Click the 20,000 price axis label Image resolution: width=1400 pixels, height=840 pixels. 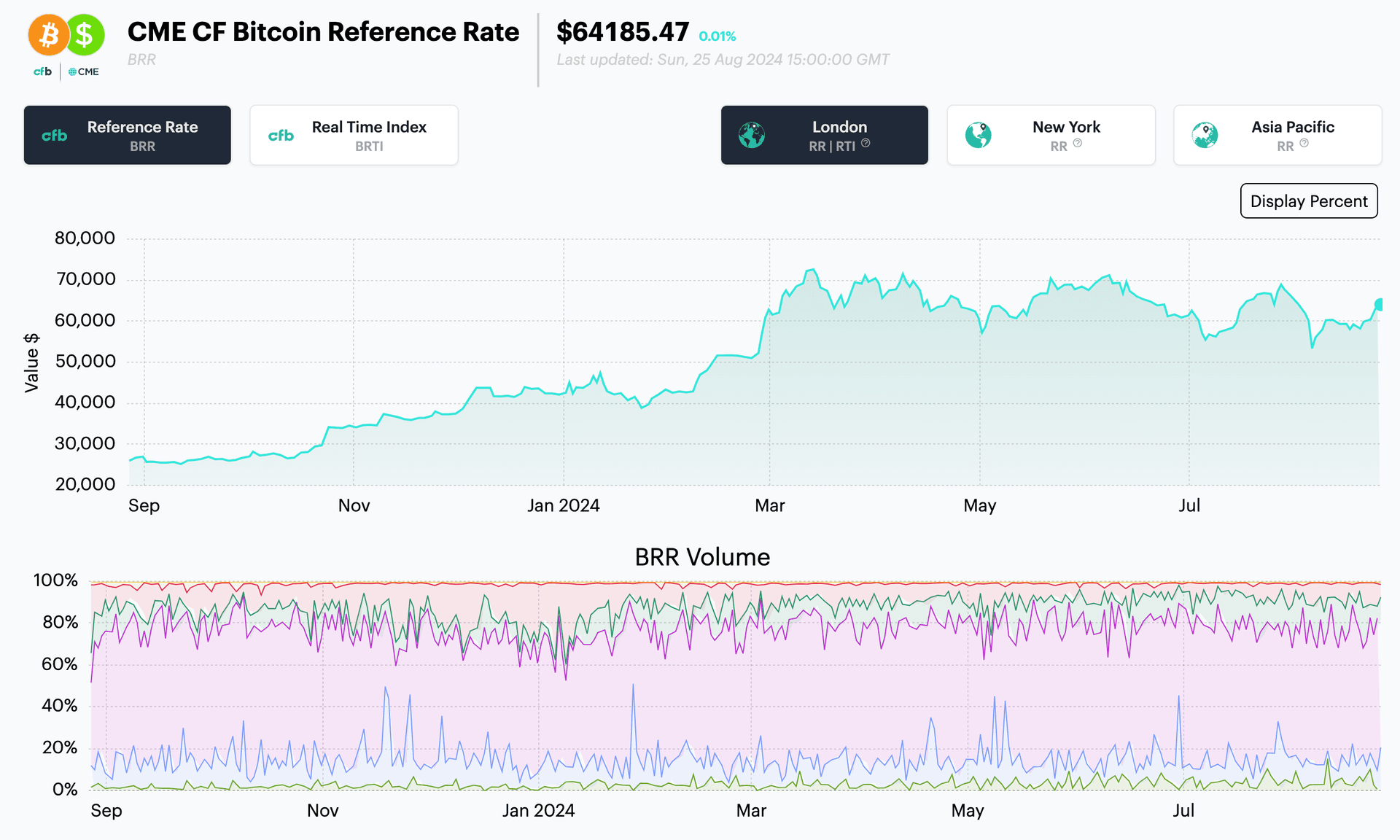pyautogui.click(x=85, y=485)
